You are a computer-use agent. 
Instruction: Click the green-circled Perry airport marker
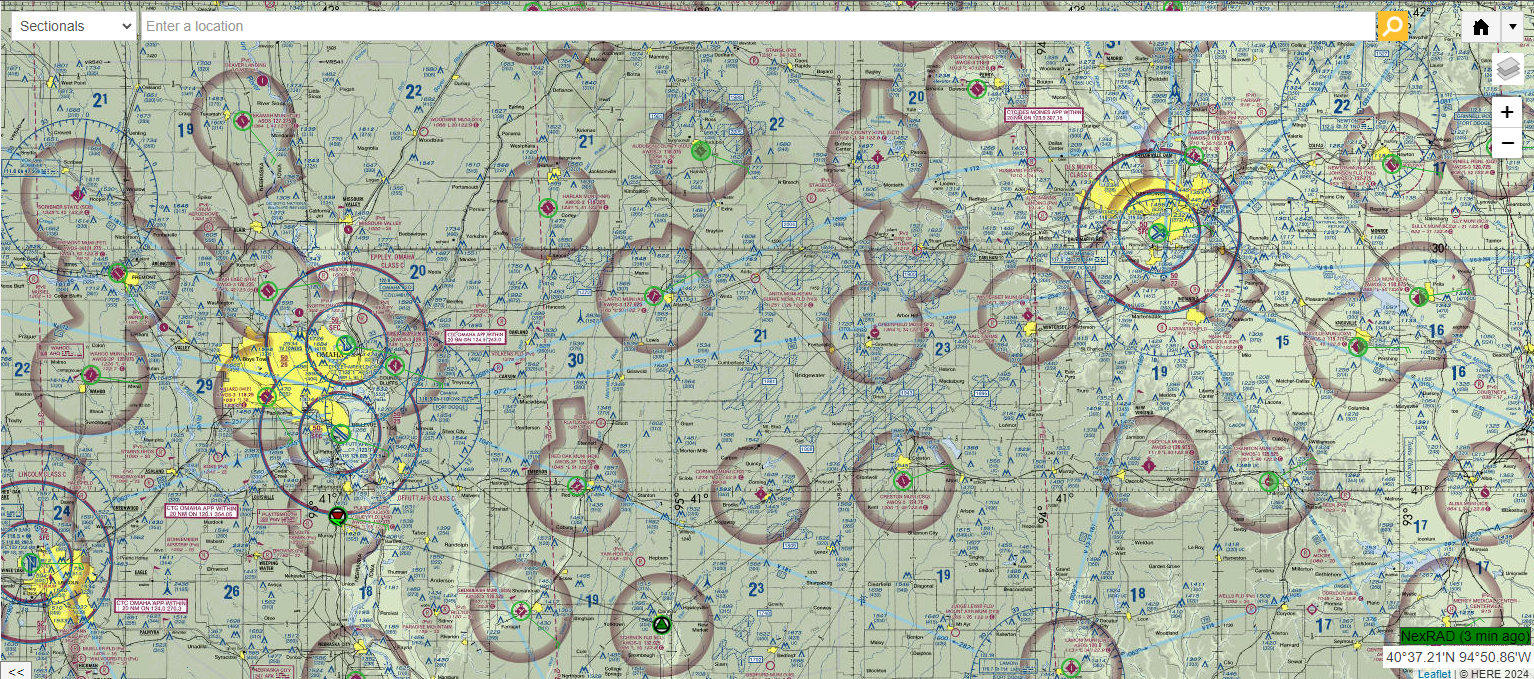(977, 89)
